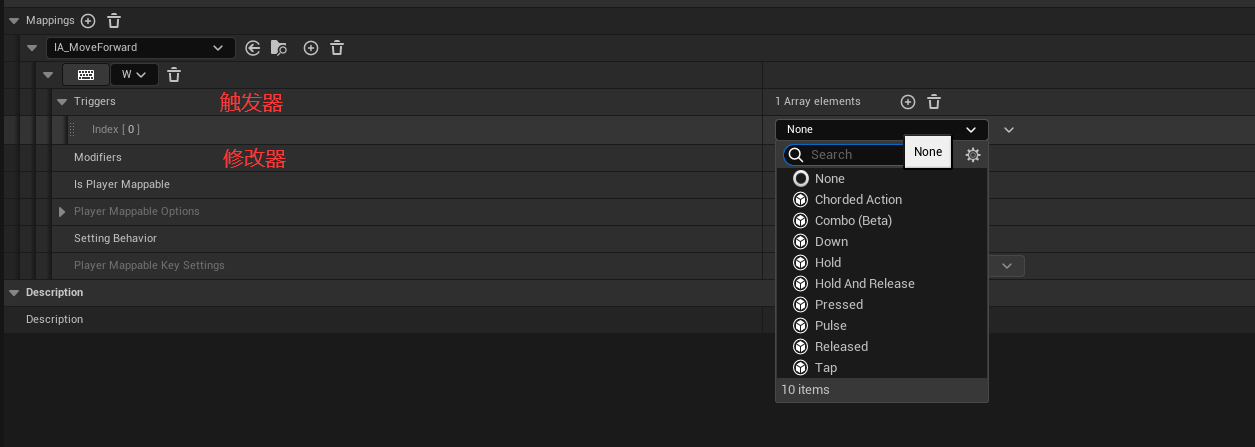The height and width of the screenshot is (447, 1255).
Task: Browse to IA_MoveForward asset in Content Browser
Action: point(279,47)
